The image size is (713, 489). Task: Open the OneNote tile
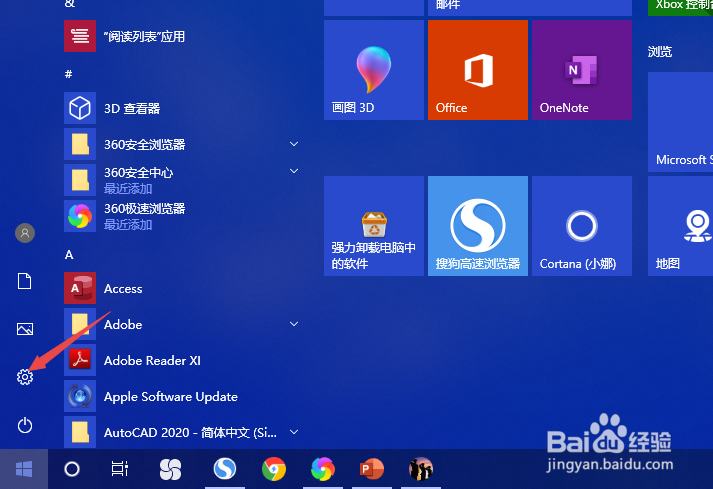tap(582, 70)
